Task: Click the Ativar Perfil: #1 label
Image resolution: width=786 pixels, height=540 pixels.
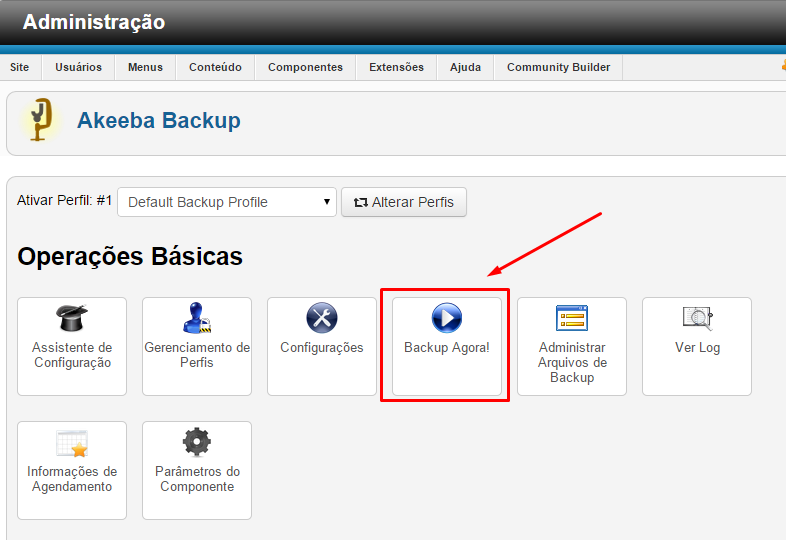Action: click(x=64, y=201)
